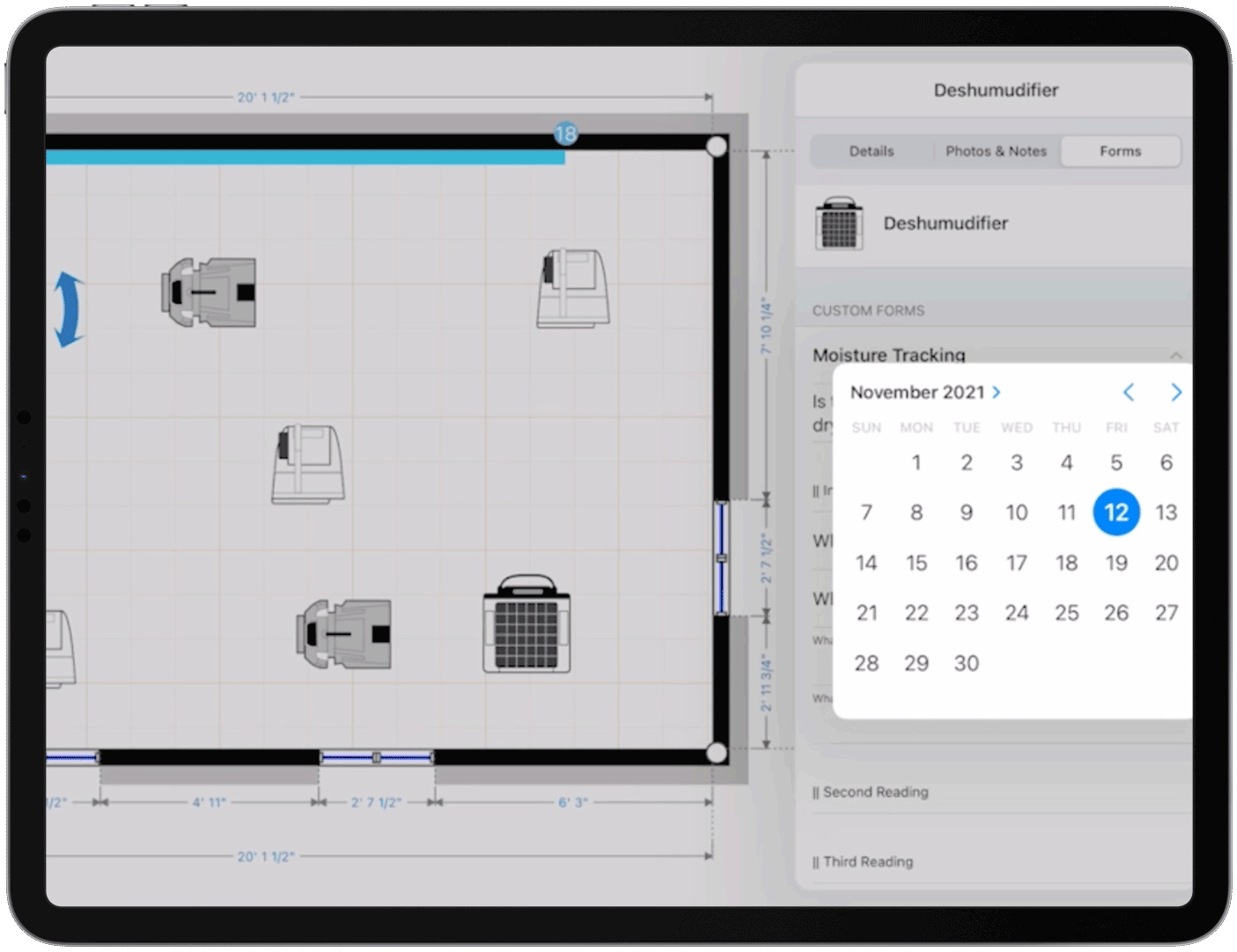Select the window symbol on the bottom wall

pyautogui.click(x=377, y=756)
